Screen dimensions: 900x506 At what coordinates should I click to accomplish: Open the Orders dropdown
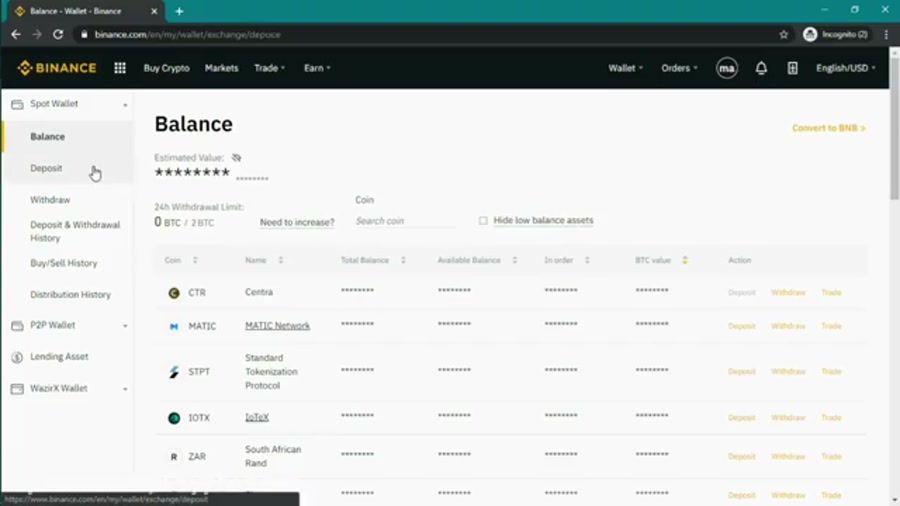[679, 68]
